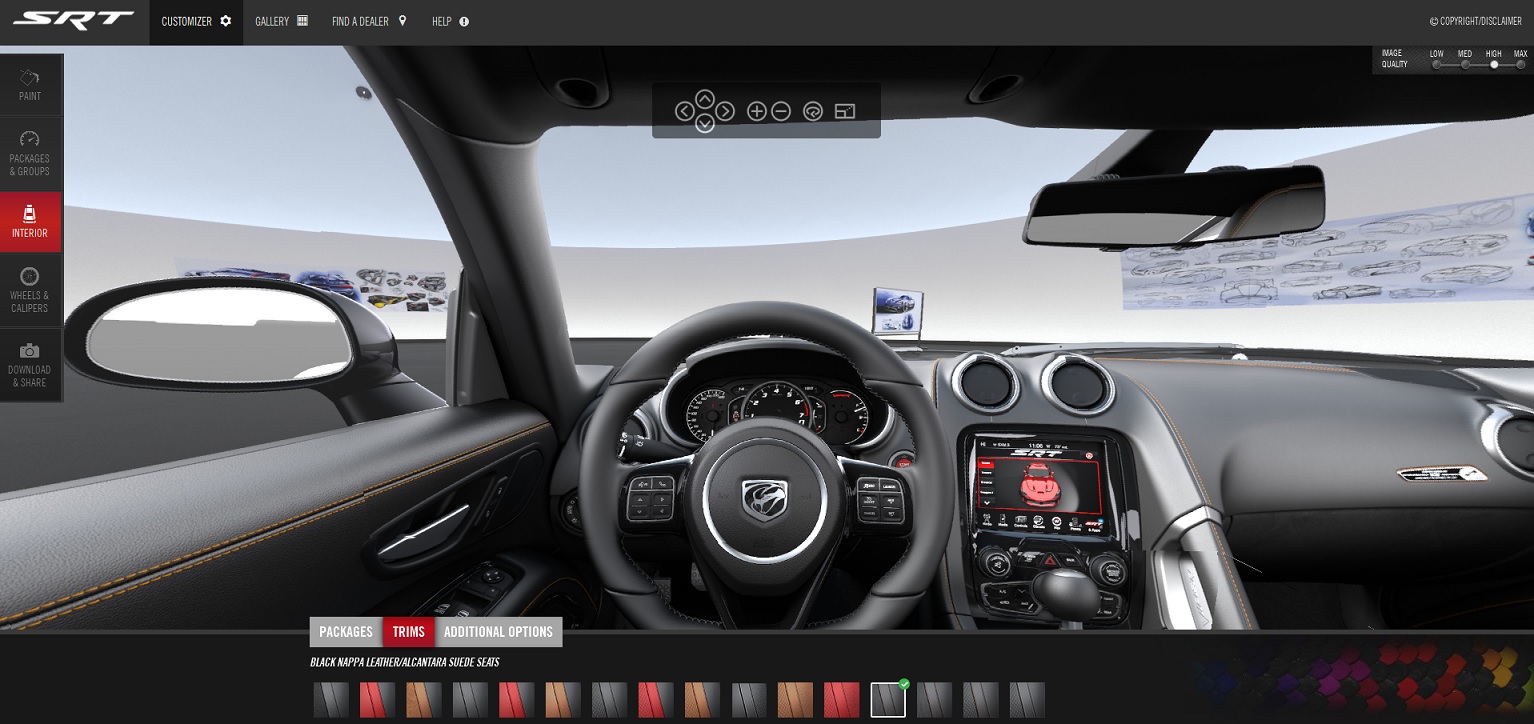Screen dimensions: 1534x724
Task: Switch to the Packages tab
Action: coord(346,632)
